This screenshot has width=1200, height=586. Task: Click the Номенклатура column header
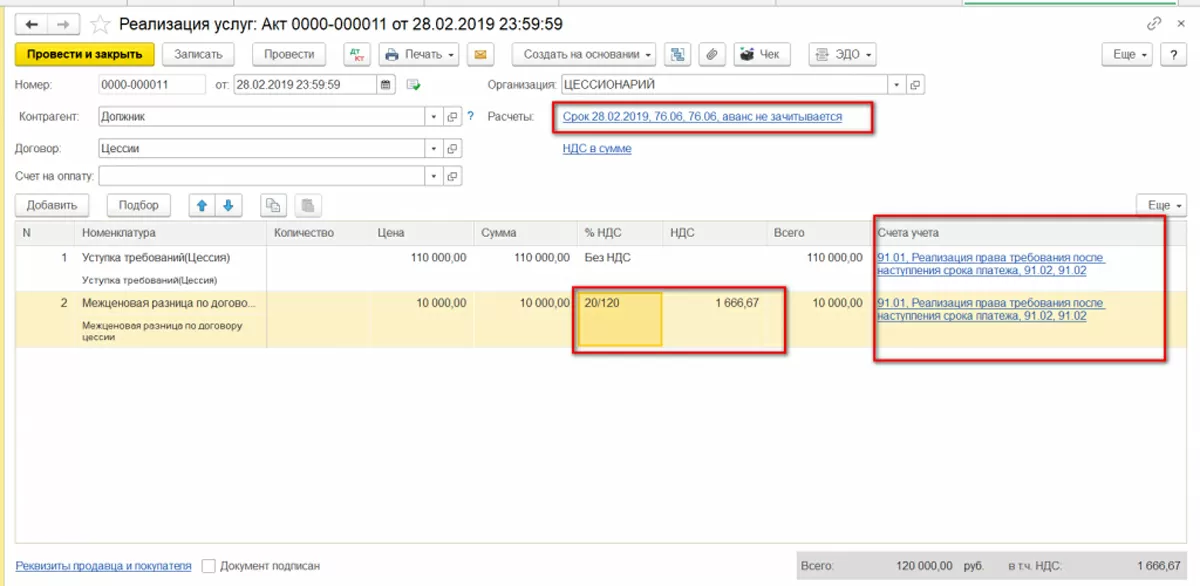(x=171, y=232)
